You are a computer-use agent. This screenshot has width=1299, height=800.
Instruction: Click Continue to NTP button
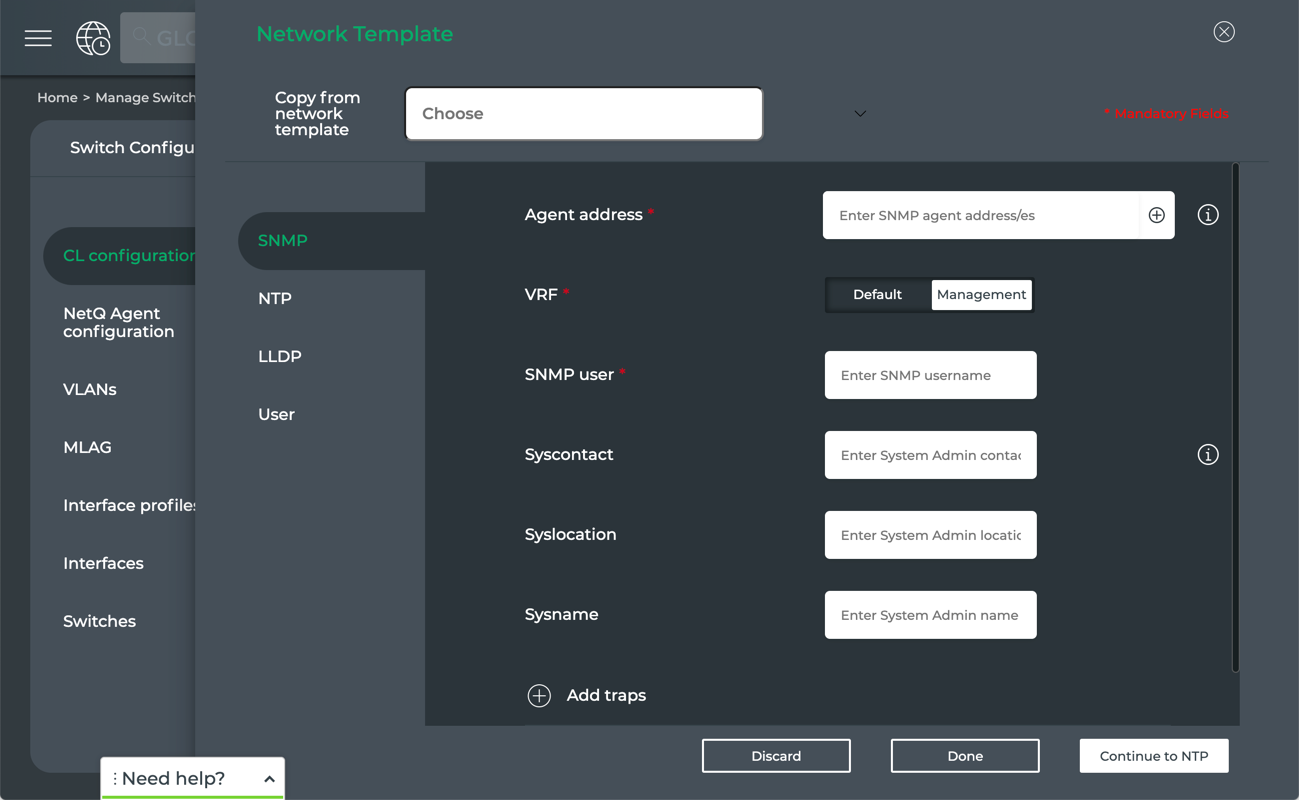(x=1153, y=756)
